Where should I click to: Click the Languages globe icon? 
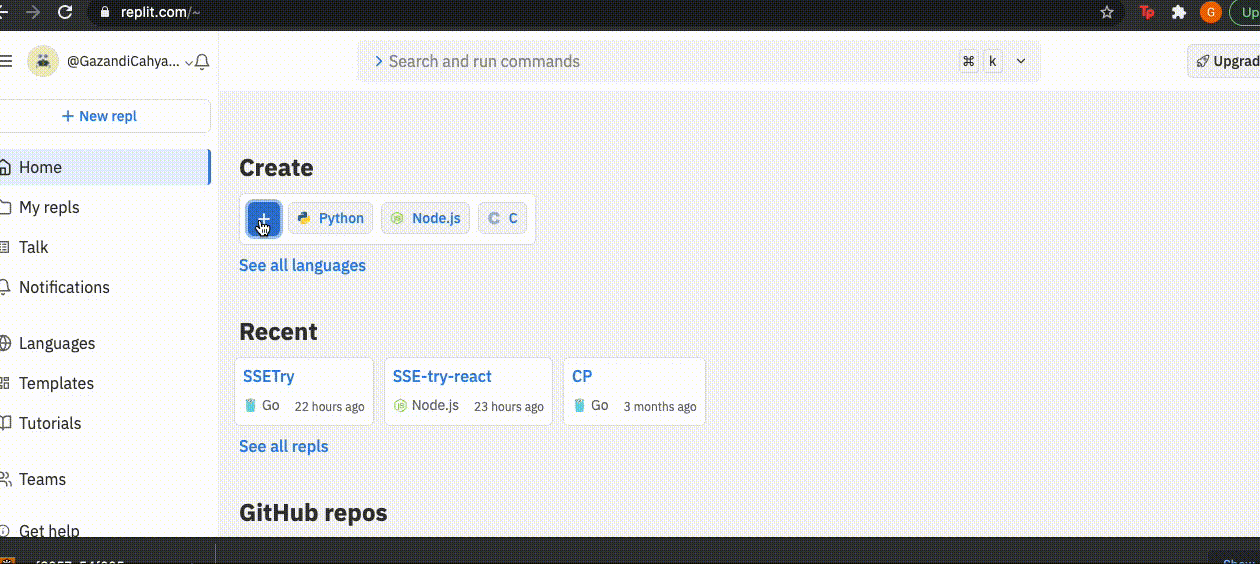pos(6,343)
